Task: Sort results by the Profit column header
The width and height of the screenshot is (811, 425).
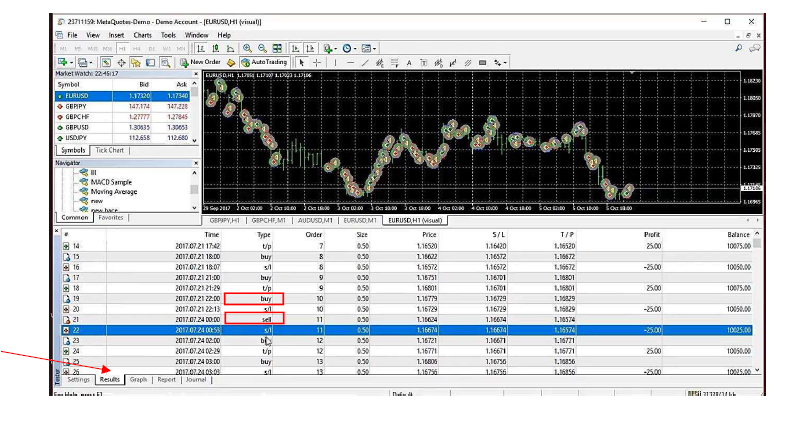Action: (x=652, y=235)
